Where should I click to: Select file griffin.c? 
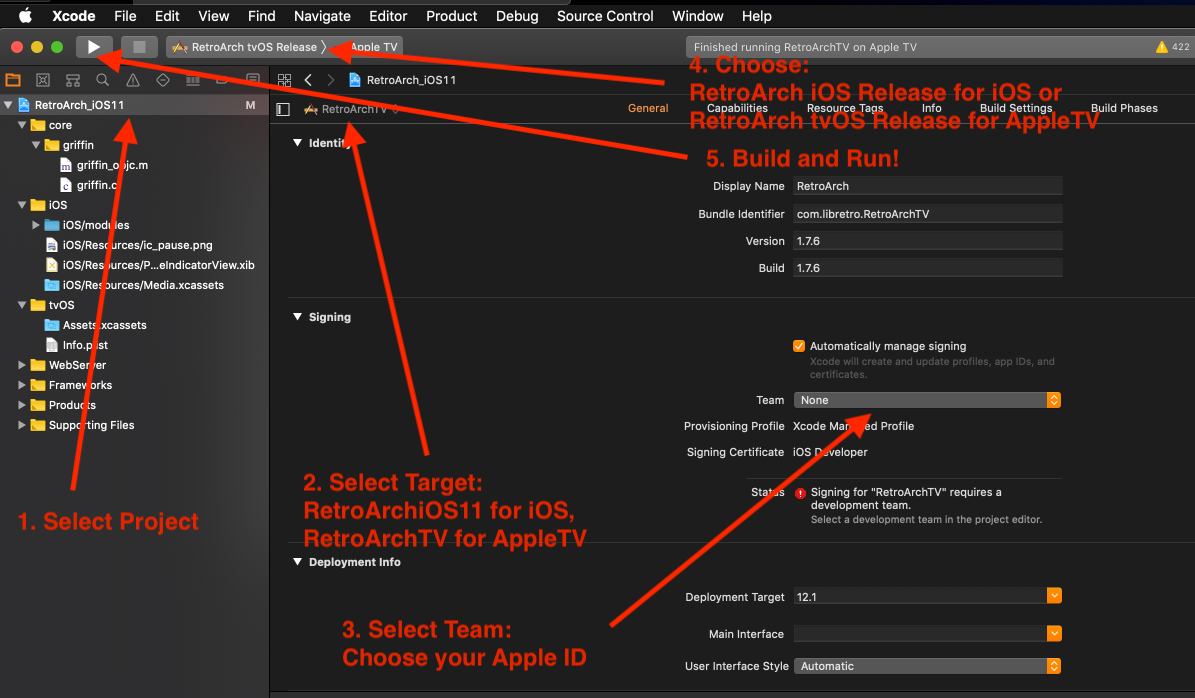click(x=88, y=185)
